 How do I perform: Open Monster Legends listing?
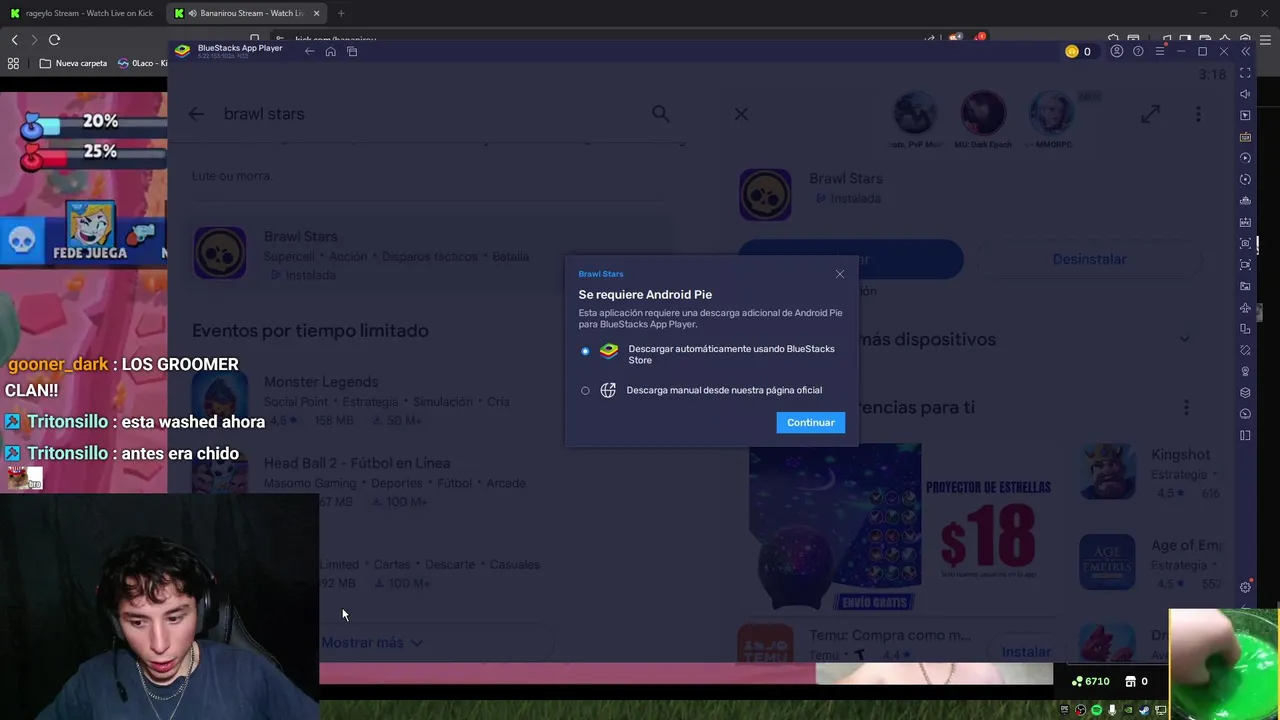click(433, 400)
